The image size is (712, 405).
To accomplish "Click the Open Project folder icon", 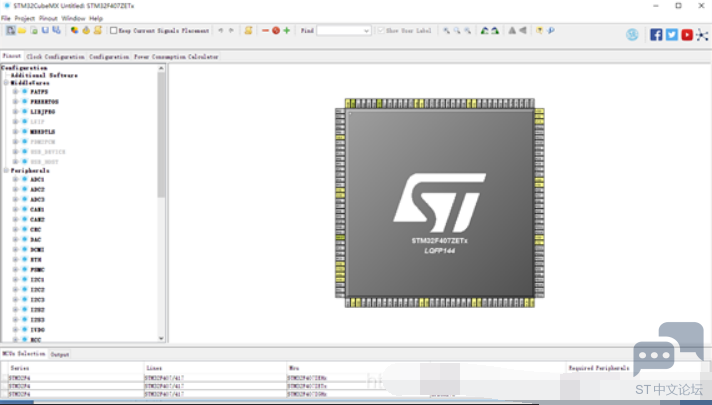I will [x=22, y=30].
